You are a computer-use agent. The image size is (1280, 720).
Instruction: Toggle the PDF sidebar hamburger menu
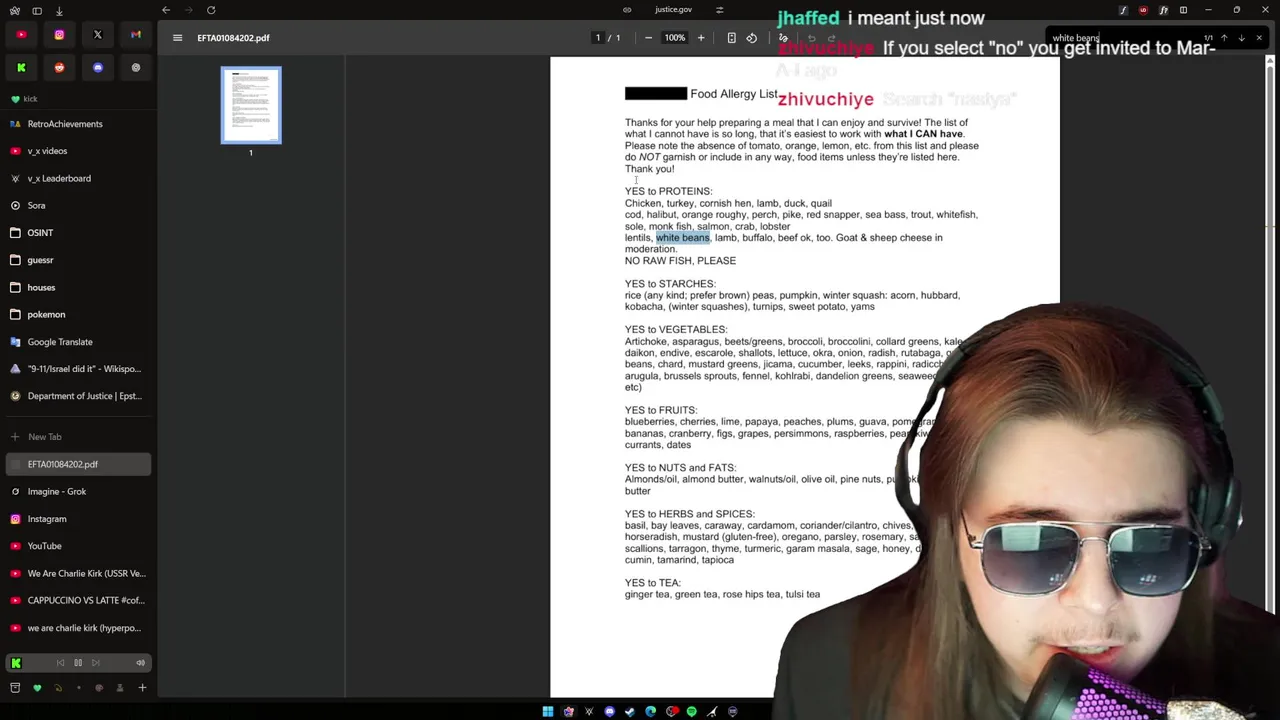coord(177,38)
